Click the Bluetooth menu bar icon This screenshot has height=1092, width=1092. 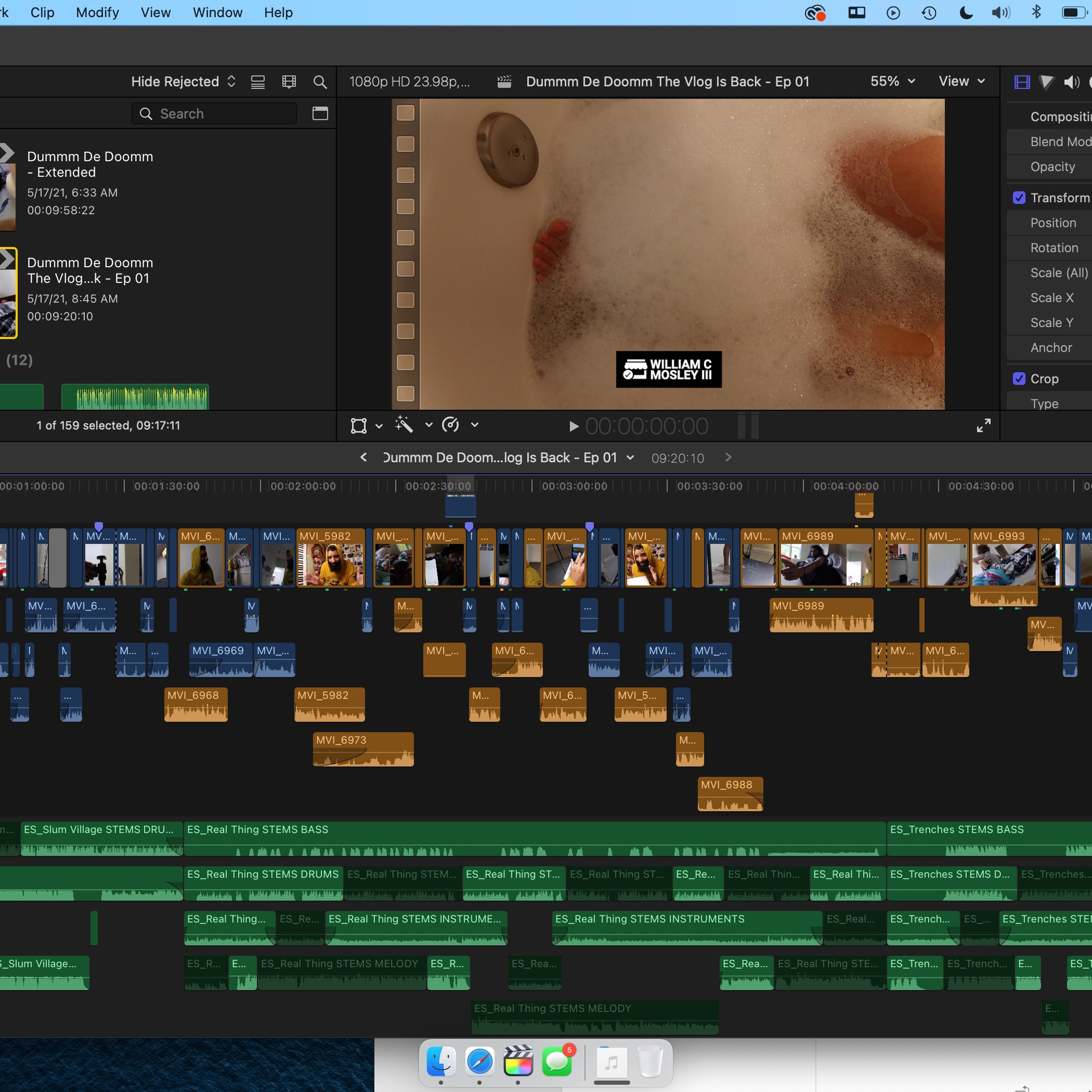tap(1036, 12)
